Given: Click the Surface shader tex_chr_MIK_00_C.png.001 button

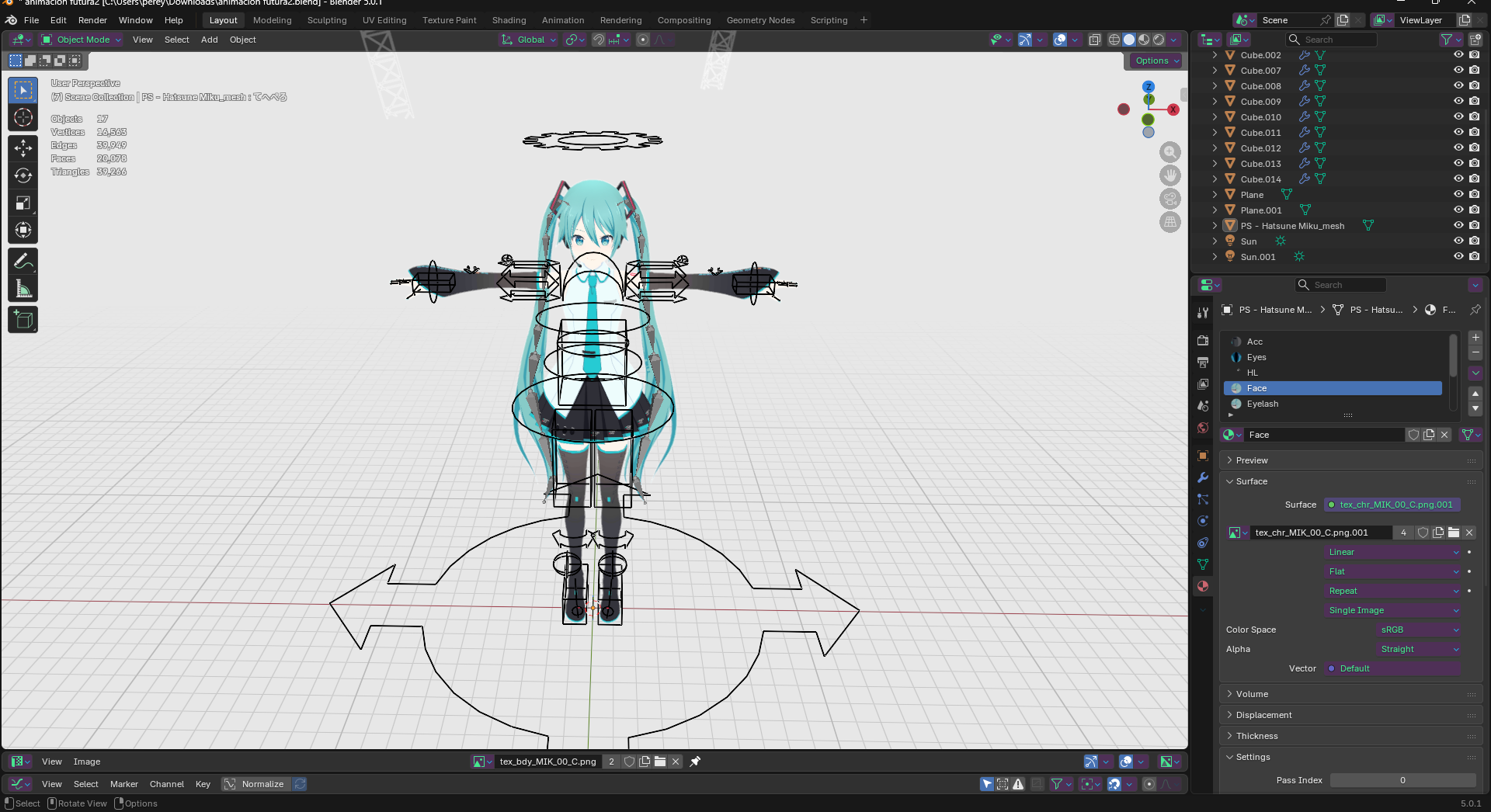Looking at the screenshot, I should pos(1392,505).
